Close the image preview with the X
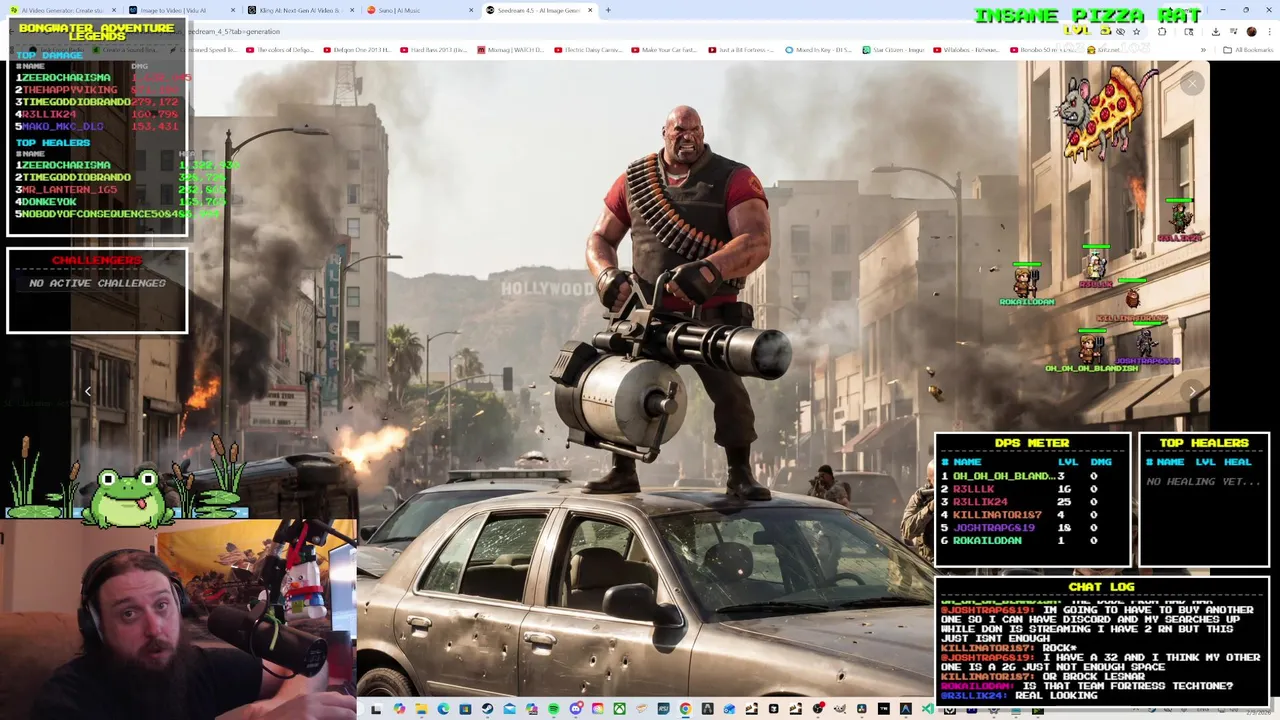The image size is (1280, 720). click(1191, 84)
